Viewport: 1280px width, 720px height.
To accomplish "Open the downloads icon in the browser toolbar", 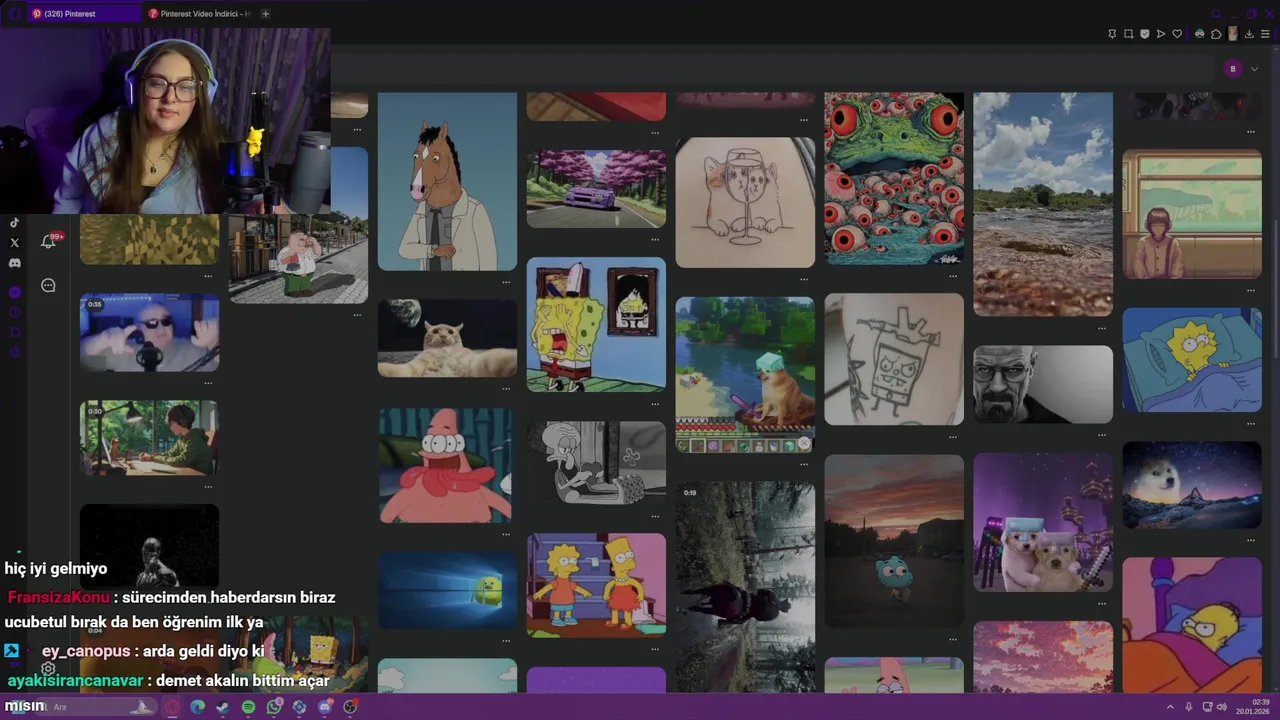I will 1249,34.
